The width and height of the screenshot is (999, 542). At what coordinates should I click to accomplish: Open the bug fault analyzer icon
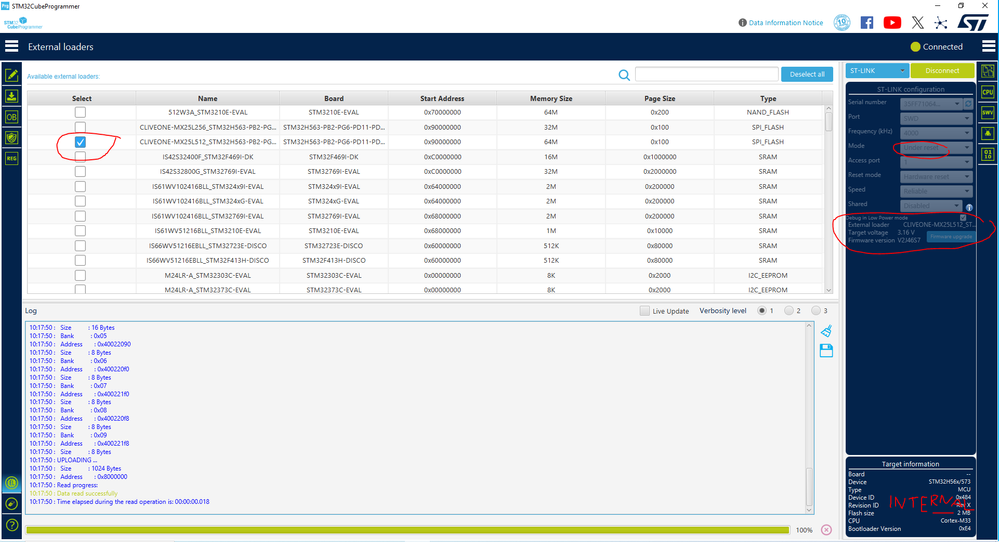[988, 133]
